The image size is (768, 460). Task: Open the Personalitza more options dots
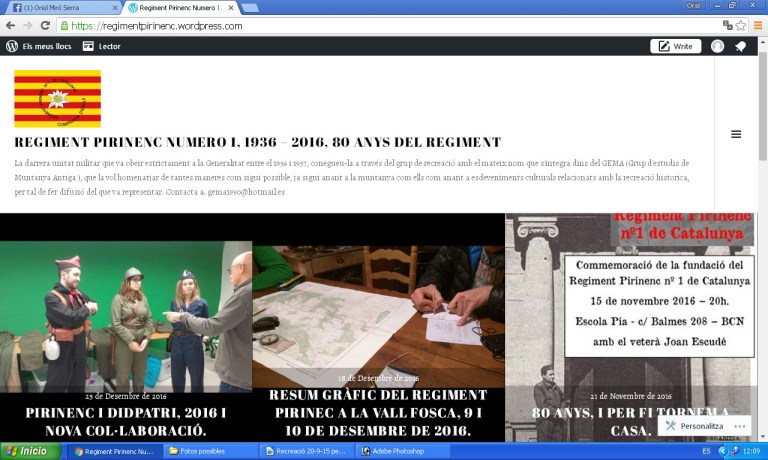[739, 426]
